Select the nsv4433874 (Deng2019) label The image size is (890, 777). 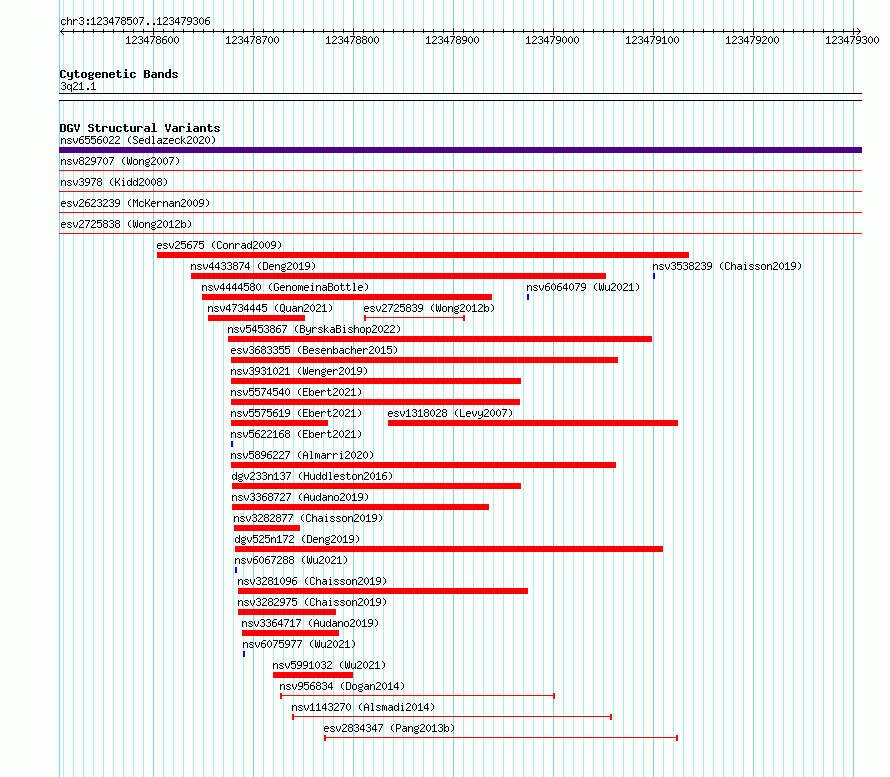coord(253,266)
